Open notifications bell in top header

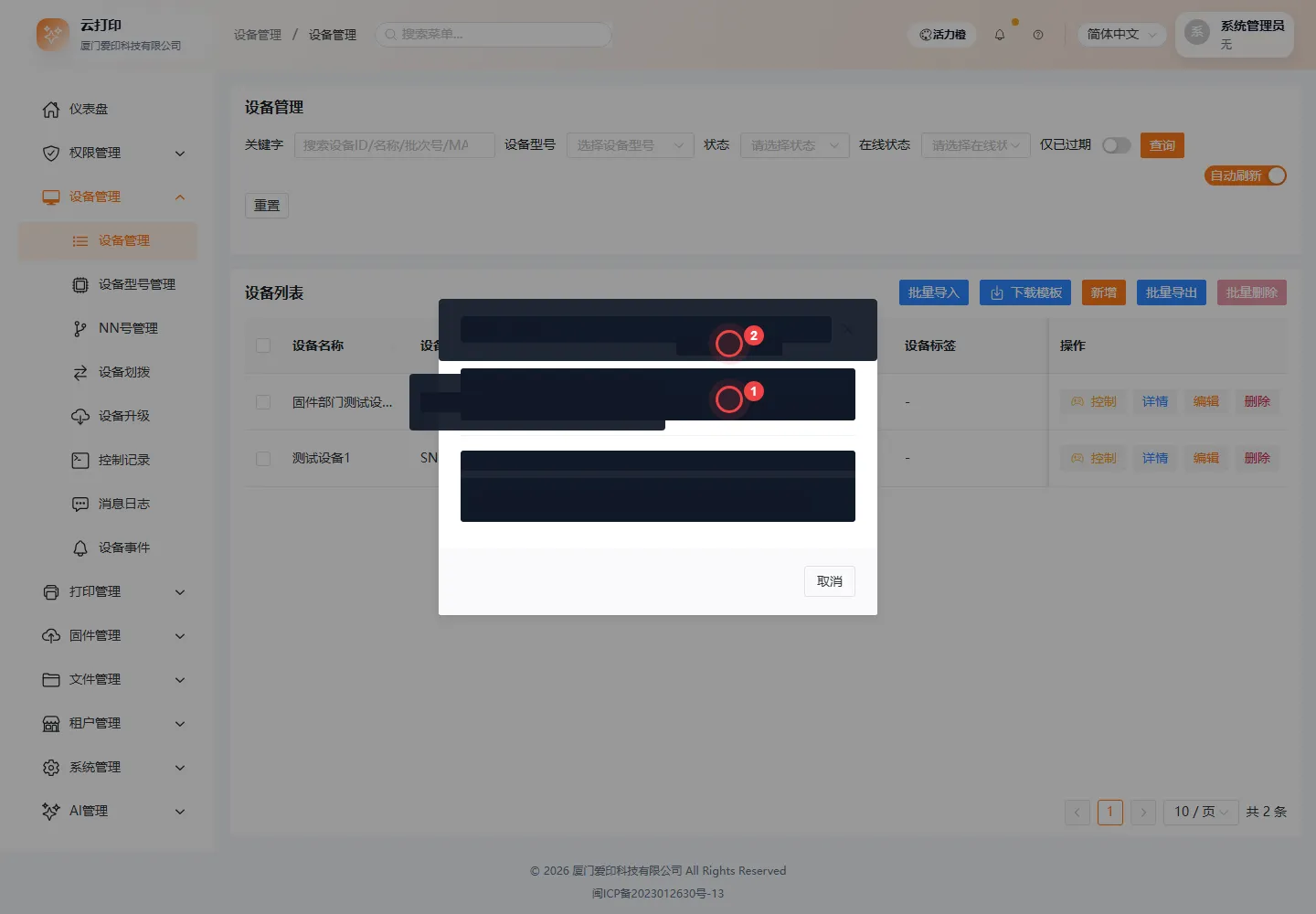(x=1000, y=35)
